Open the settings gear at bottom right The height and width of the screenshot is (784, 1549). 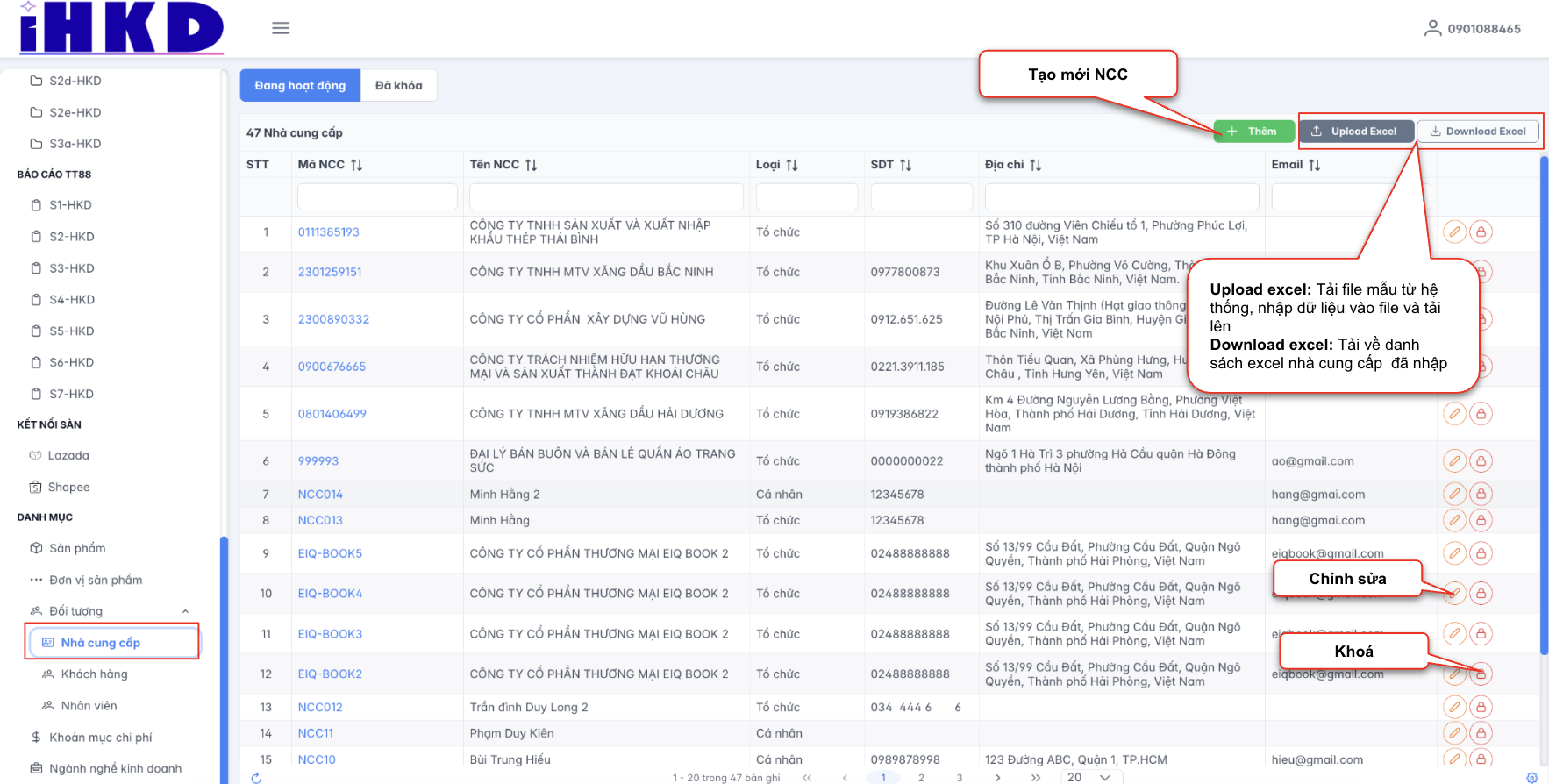tap(1531, 778)
